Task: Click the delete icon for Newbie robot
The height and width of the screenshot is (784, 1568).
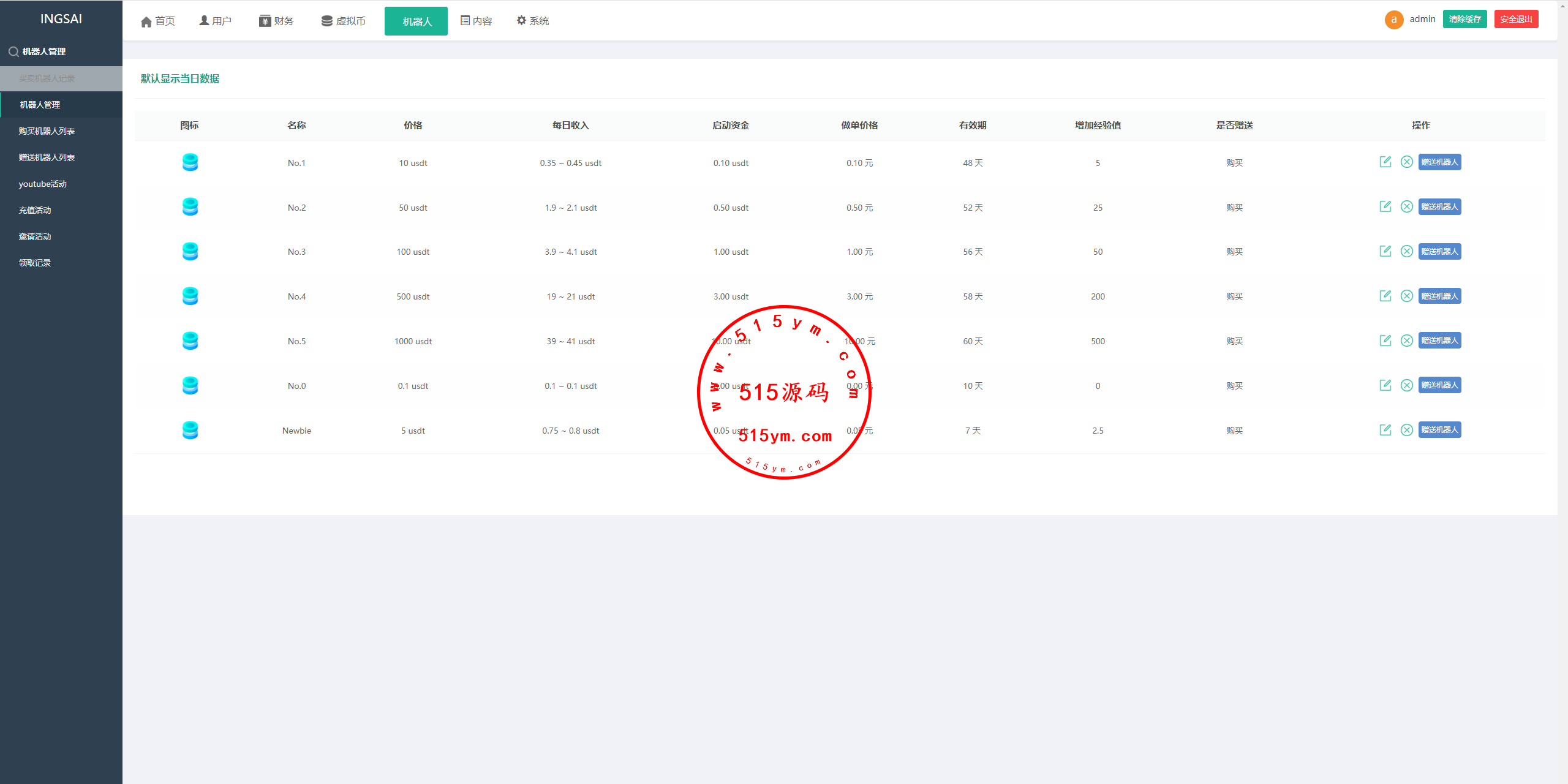Action: point(1407,430)
